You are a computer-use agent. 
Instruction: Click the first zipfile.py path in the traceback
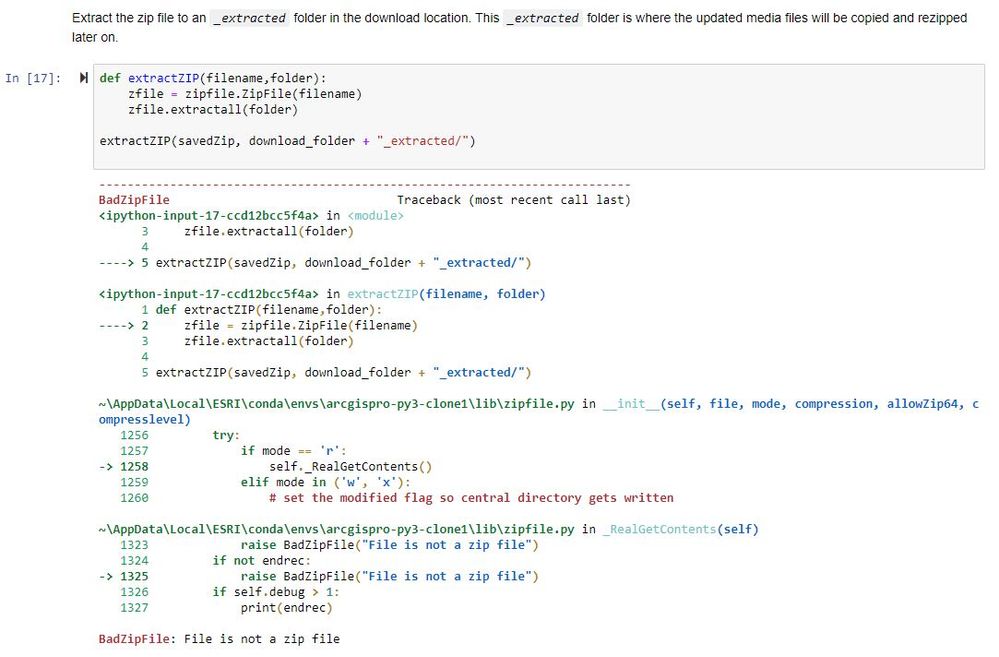pos(337,404)
